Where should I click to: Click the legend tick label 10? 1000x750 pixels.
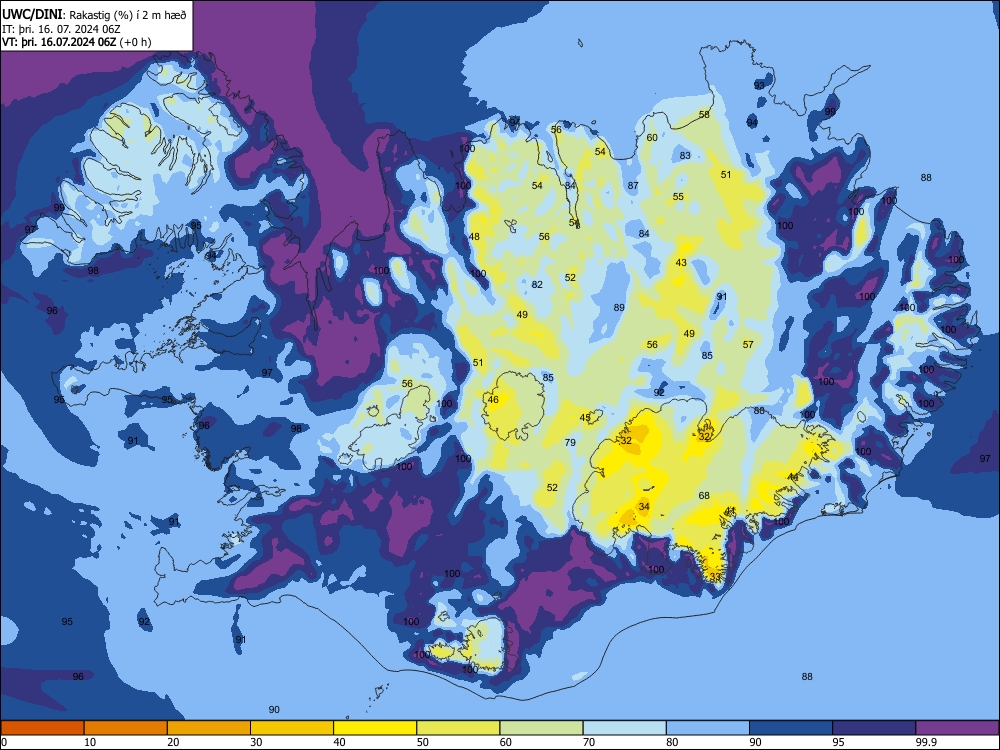tap(90, 742)
